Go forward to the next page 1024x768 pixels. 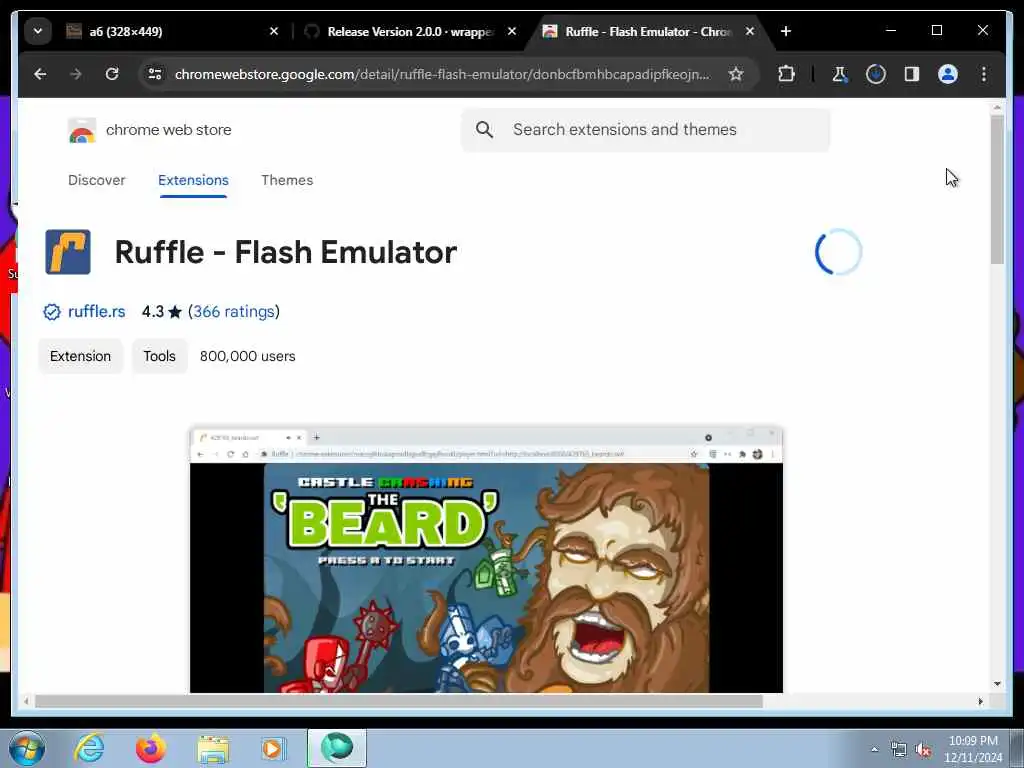(x=76, y=74)
